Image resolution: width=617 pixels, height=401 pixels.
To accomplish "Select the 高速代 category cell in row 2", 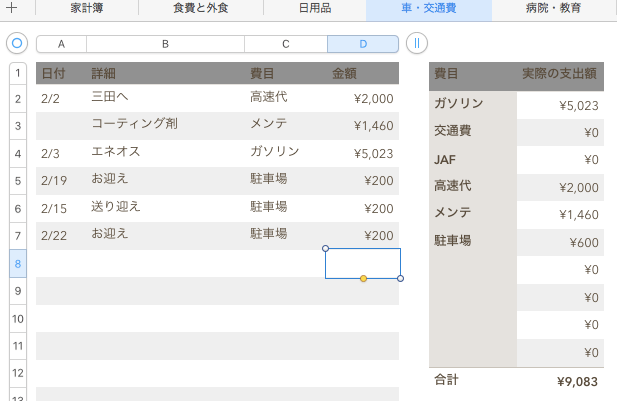I will (x=286, y=98).
